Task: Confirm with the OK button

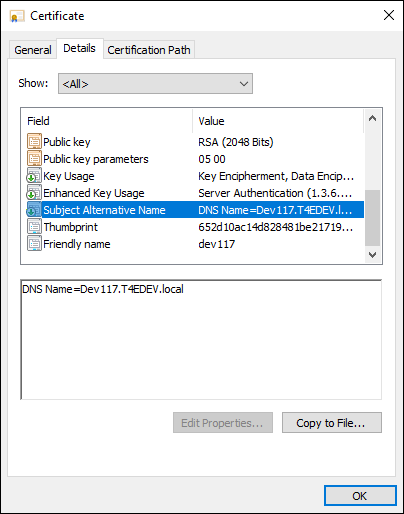Action: tap(360, 496)
